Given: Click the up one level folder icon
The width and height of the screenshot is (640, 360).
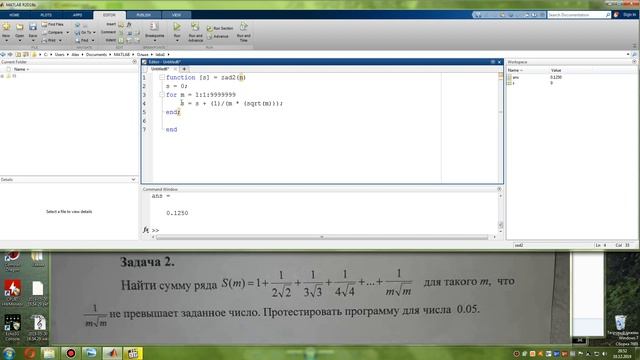Looking at the screenshot, I should (x=18, y=54).
